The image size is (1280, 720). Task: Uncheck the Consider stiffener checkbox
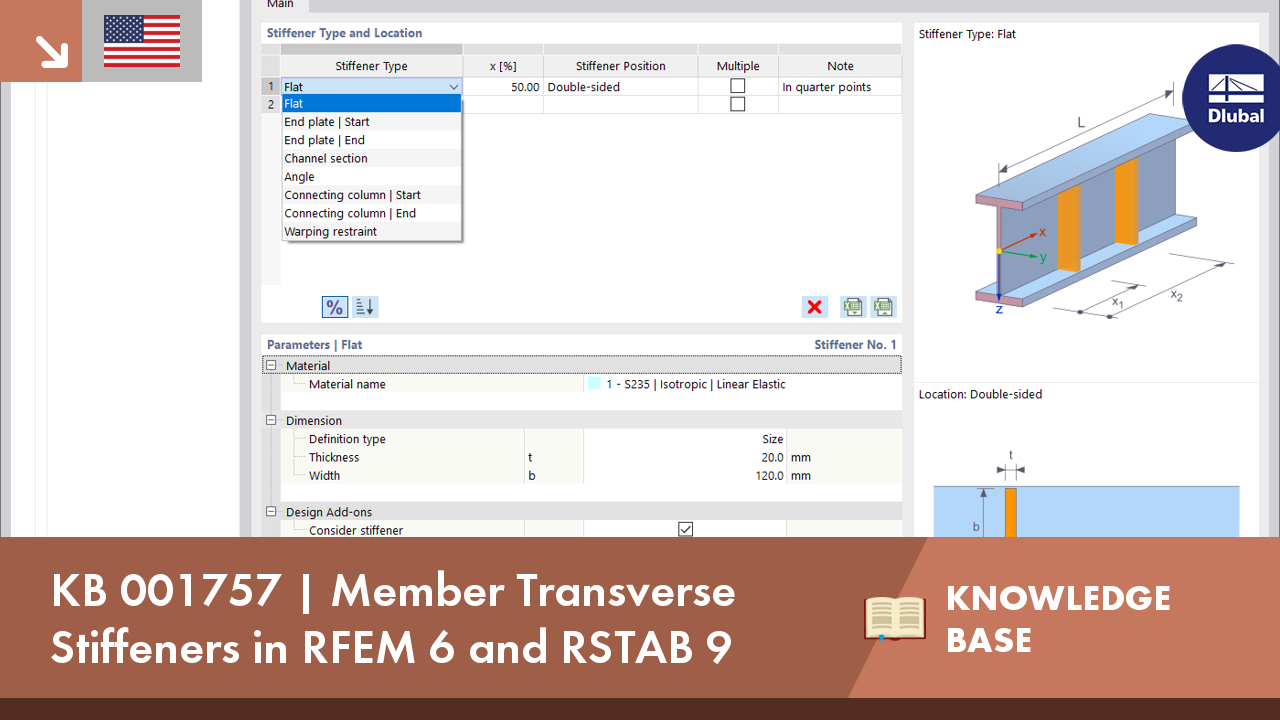[685, 530]
